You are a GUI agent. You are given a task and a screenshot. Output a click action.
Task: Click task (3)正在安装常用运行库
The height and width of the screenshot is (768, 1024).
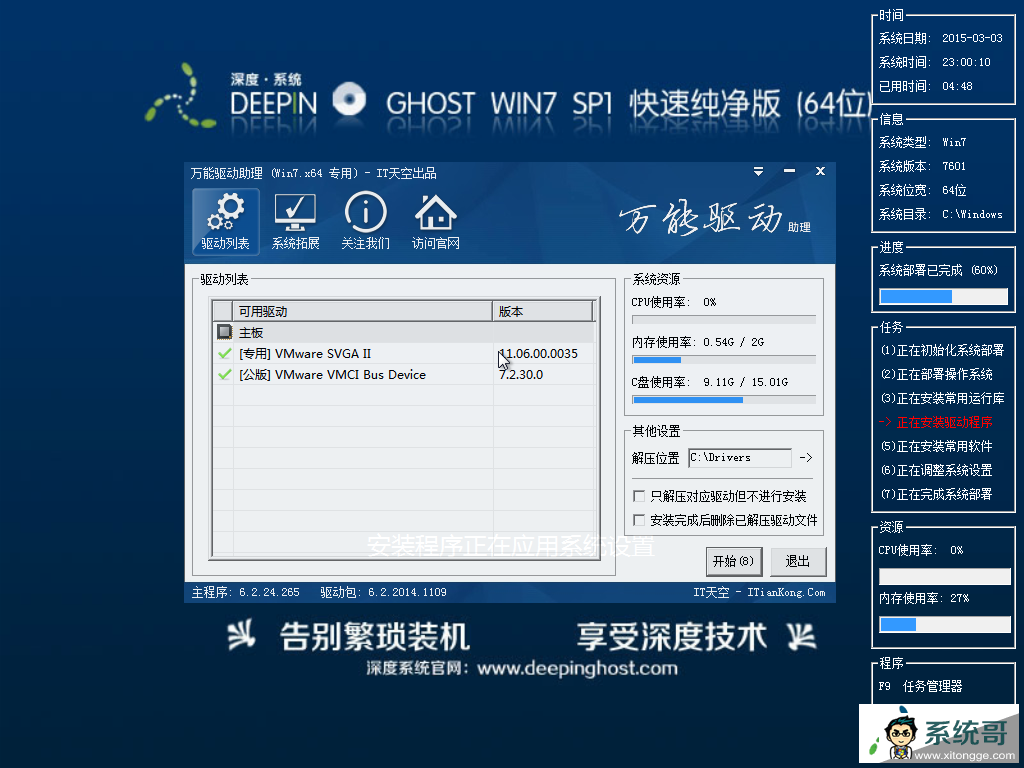pos(942,398)
